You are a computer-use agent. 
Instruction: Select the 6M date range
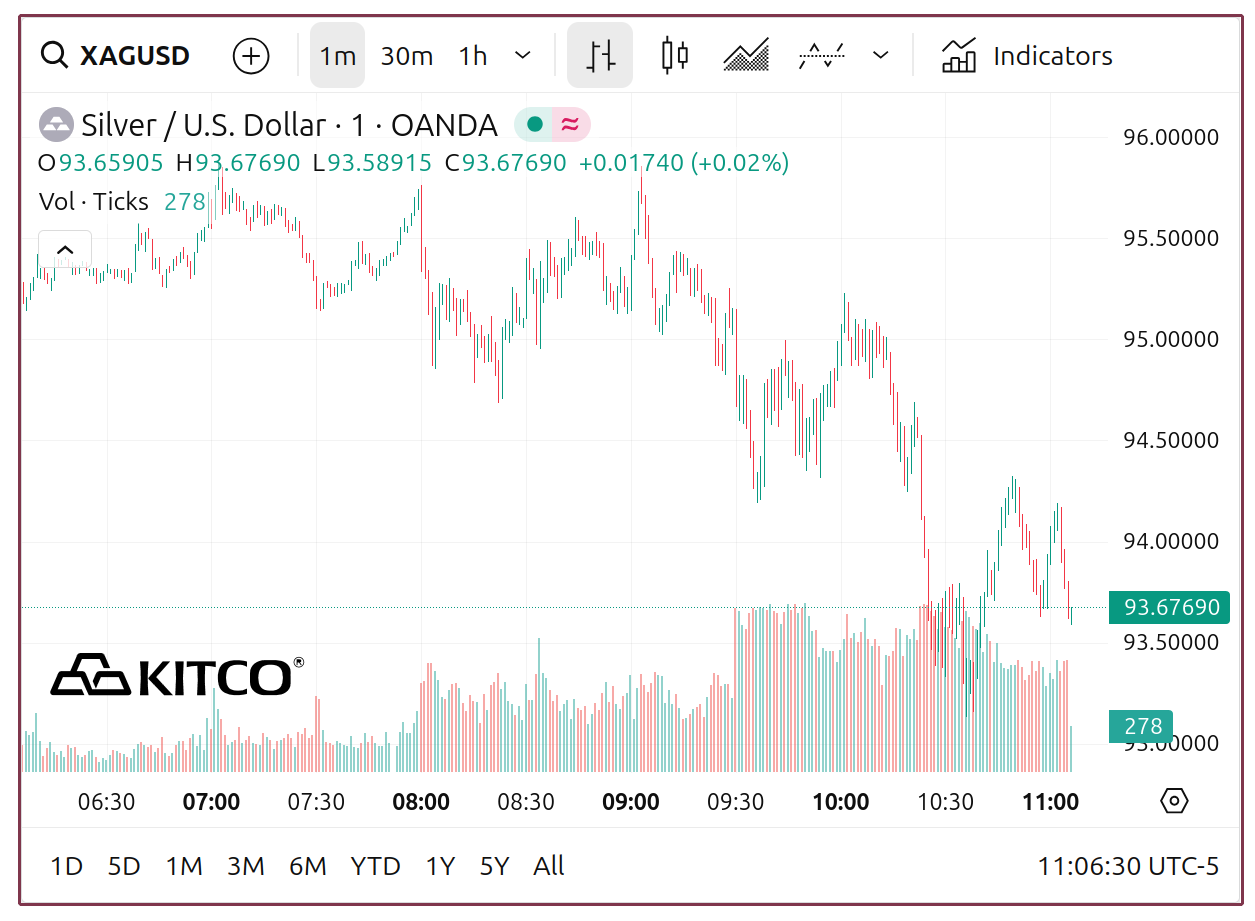(308, 866)
